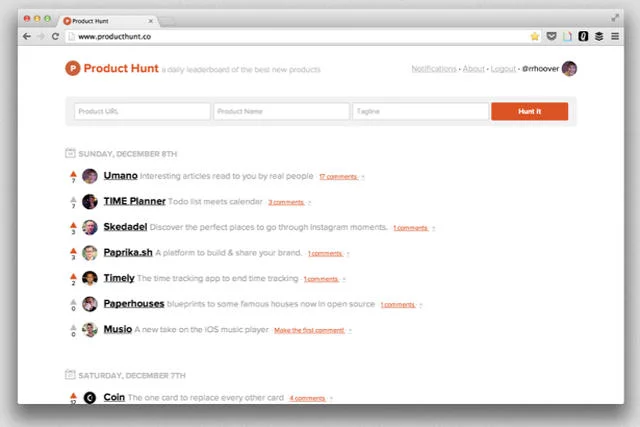This screenshot has height=427, width=640.
Task: Open the Musio product link
Action: point(118,329)
